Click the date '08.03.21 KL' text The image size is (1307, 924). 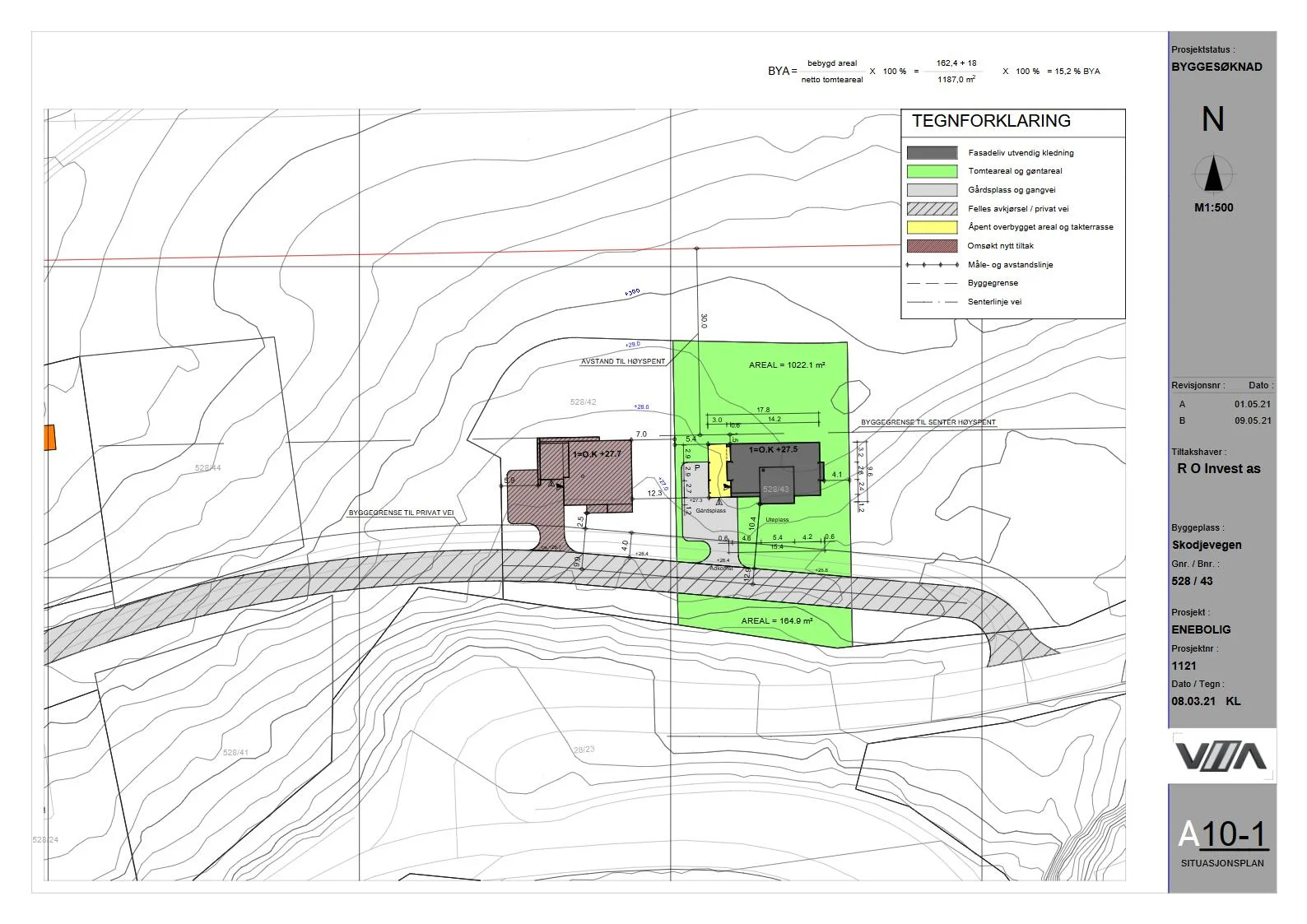[1206, 701]
